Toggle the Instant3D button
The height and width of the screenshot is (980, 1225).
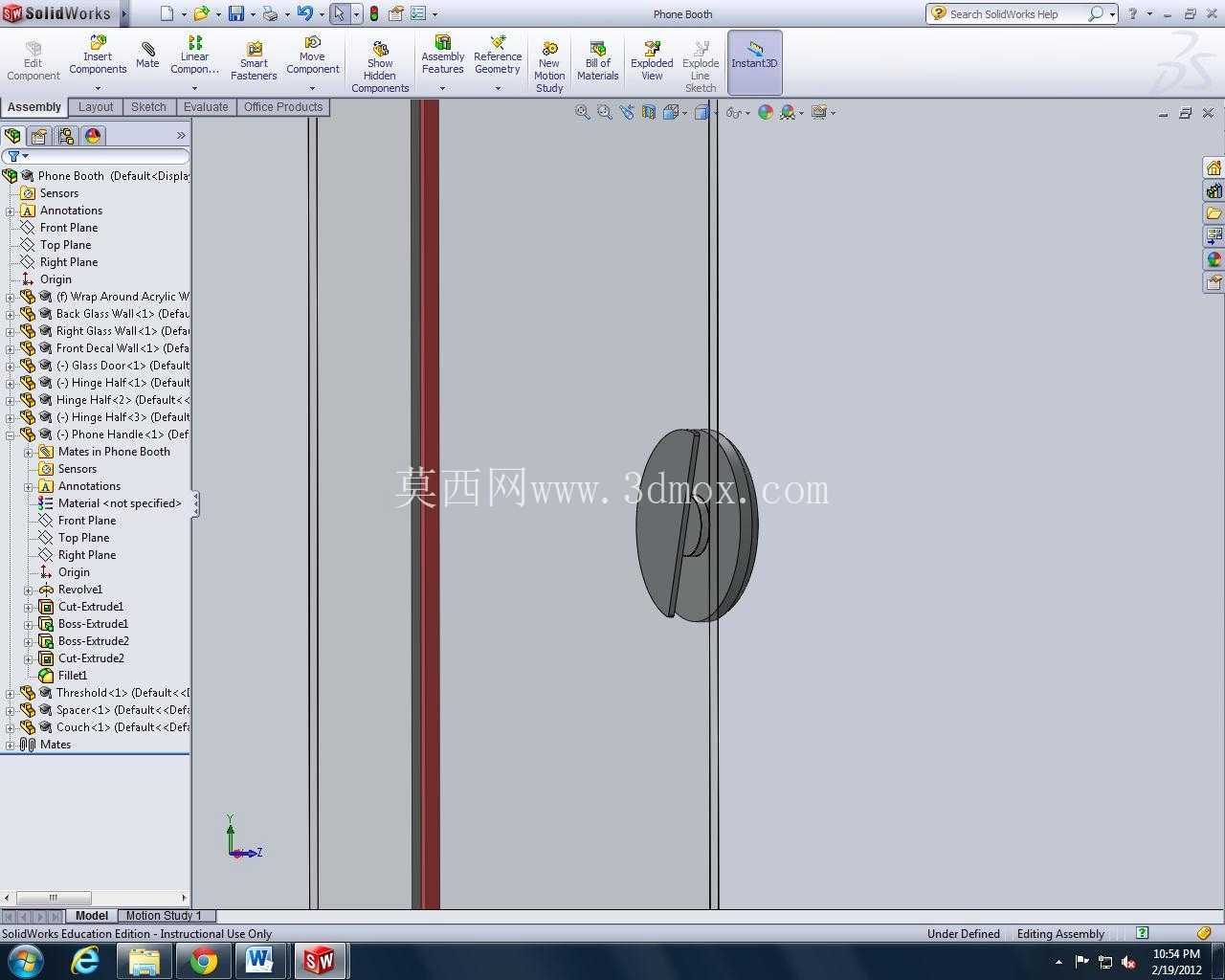click(755, 62)
